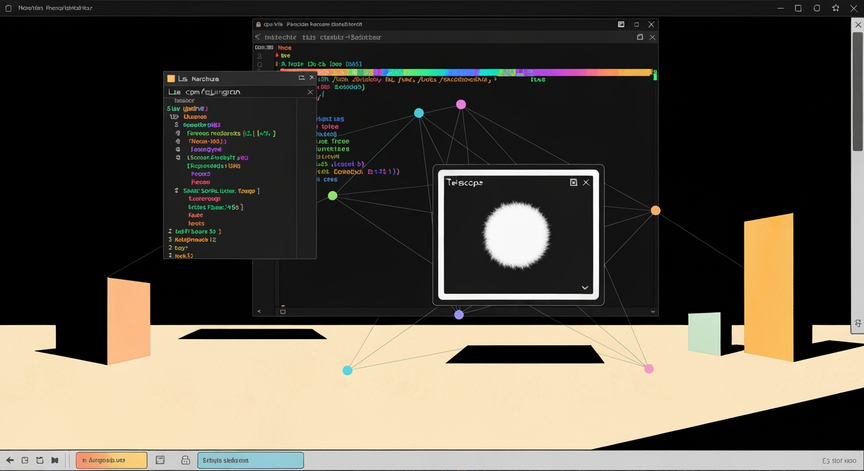This screenshot has height=471, width=864.
Task: Close the tab row in the code window
Action: (652, 37)
